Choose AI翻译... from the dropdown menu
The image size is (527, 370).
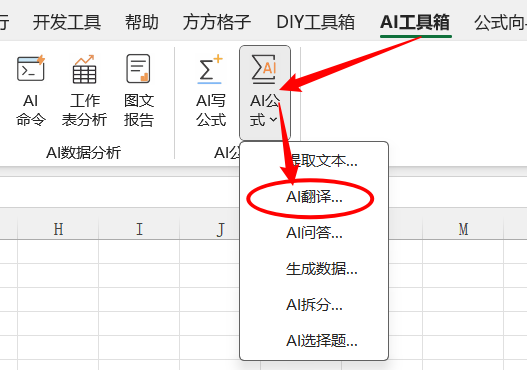coord(314,197)
